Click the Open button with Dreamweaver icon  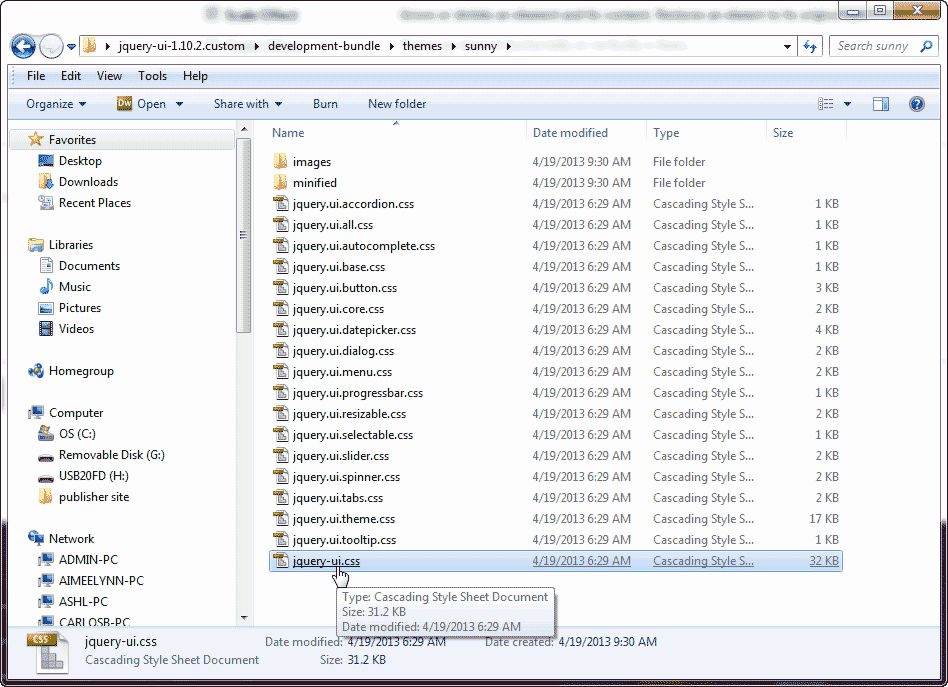coord(141,104)
